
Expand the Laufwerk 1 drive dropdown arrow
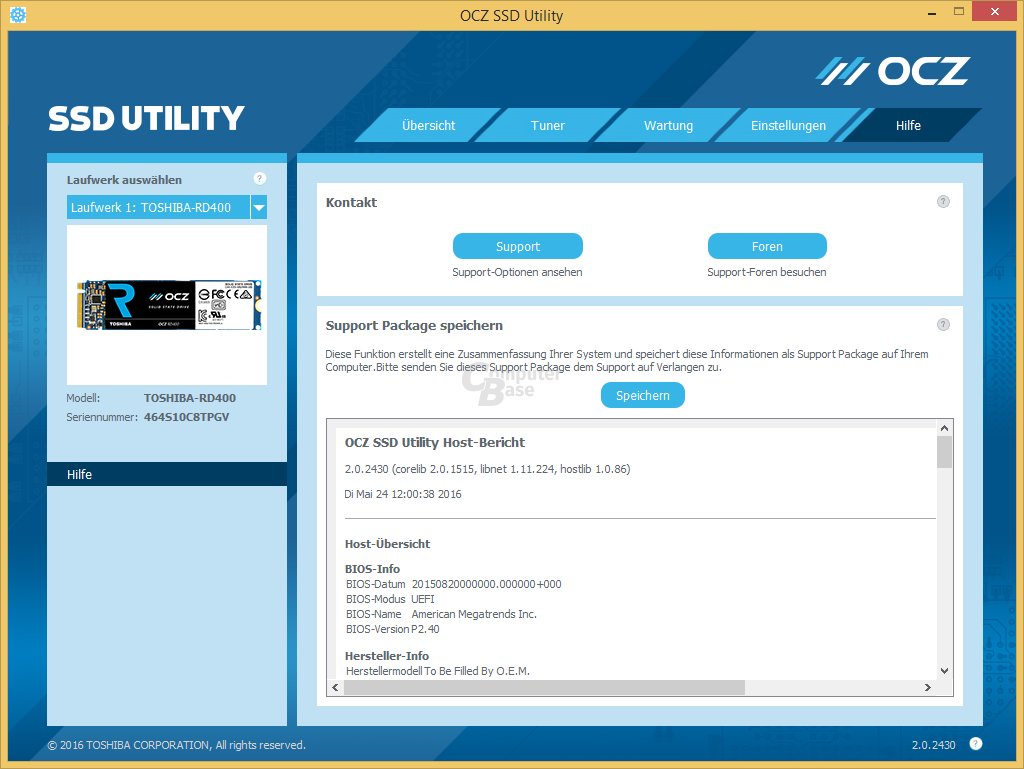click(259, 208)
